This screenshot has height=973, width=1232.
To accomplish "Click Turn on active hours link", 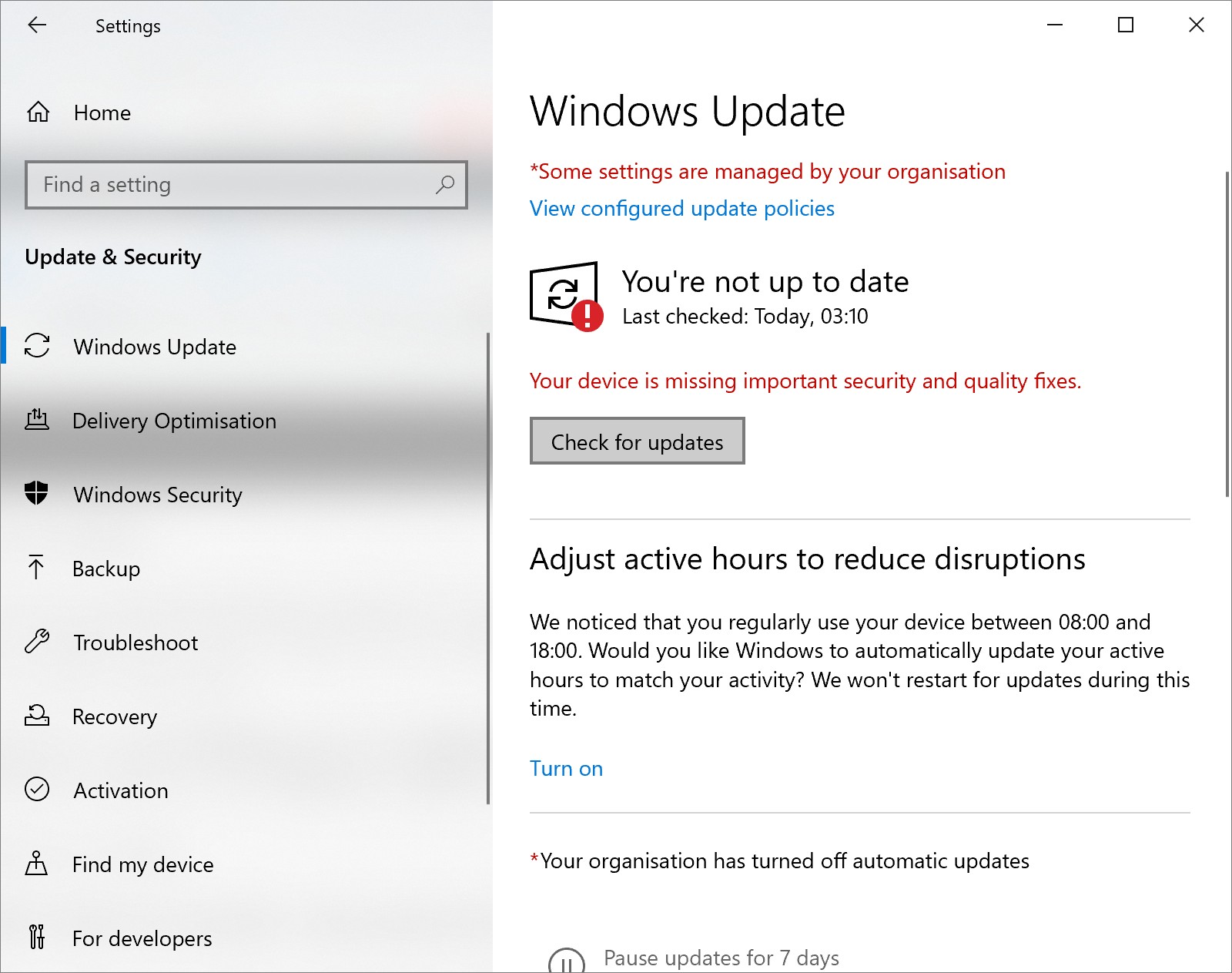I will [566, 768].
